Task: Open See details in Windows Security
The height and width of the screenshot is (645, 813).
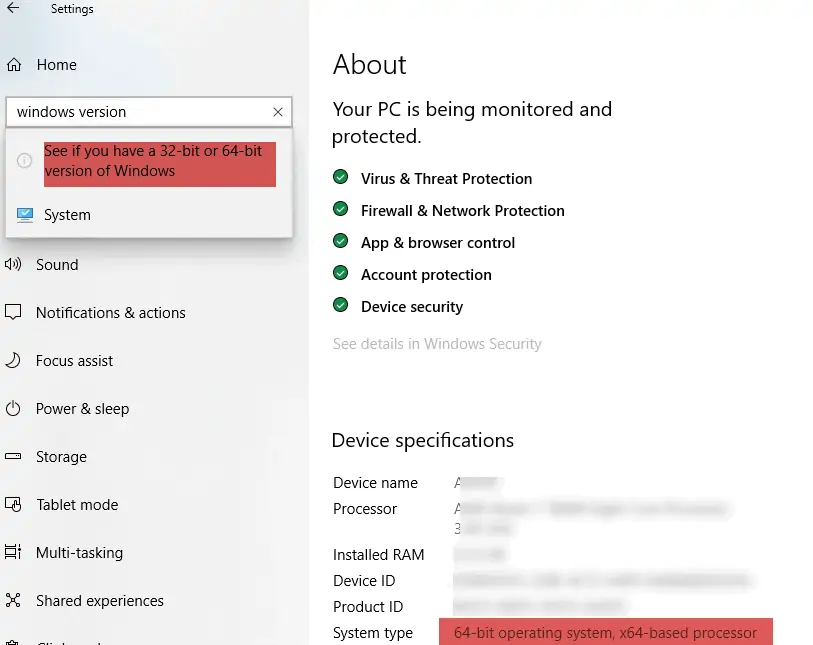Action: tap(437, 344)
